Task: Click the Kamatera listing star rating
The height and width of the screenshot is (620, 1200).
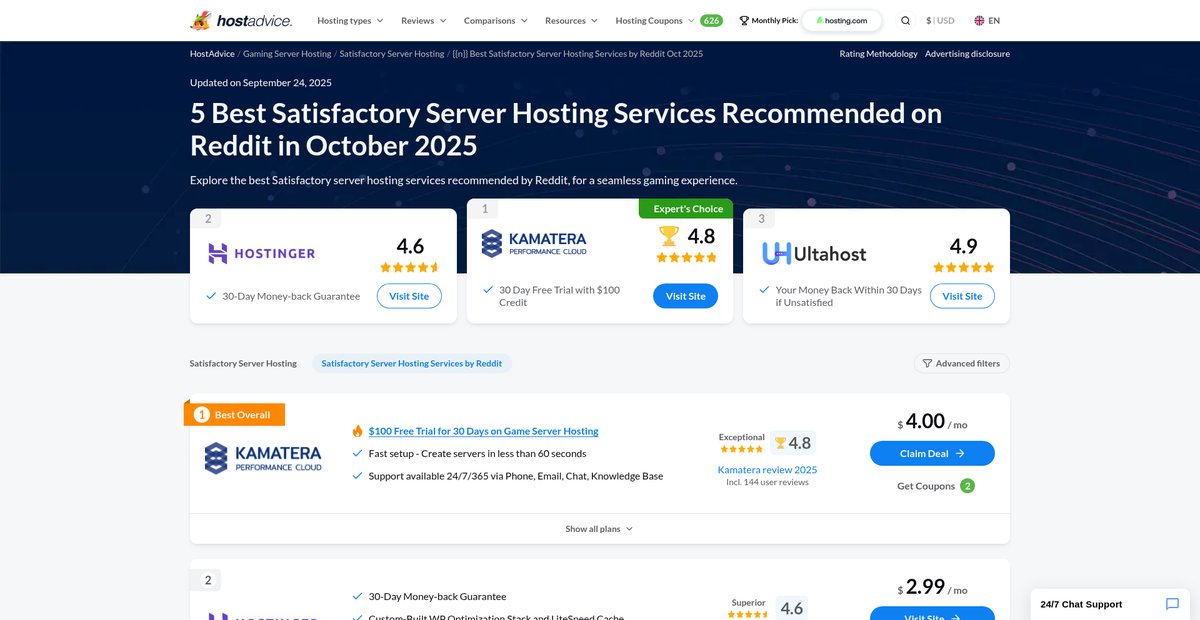Action: tap(742, 449)
